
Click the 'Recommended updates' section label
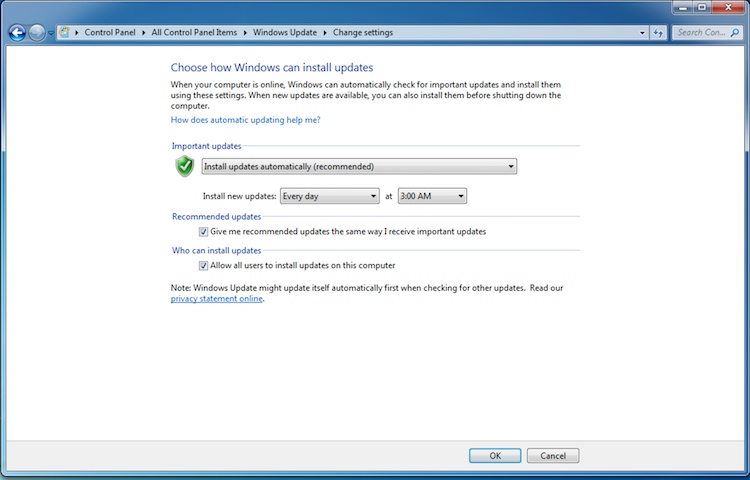coord(217,217)
